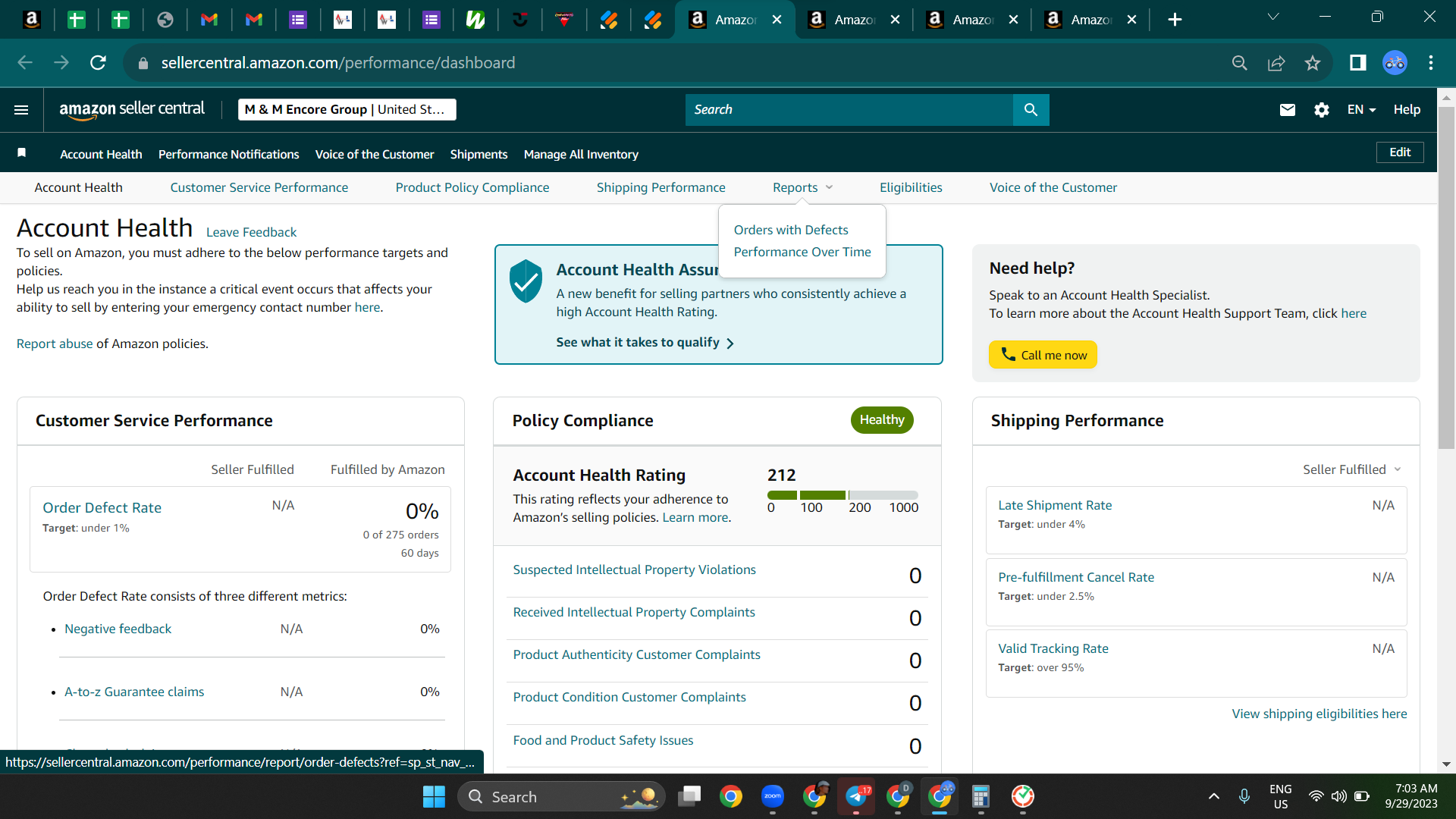Screen dimensions: 1456x819
Task: Open the Shipping Performance tab
Action: click(661, 187)
